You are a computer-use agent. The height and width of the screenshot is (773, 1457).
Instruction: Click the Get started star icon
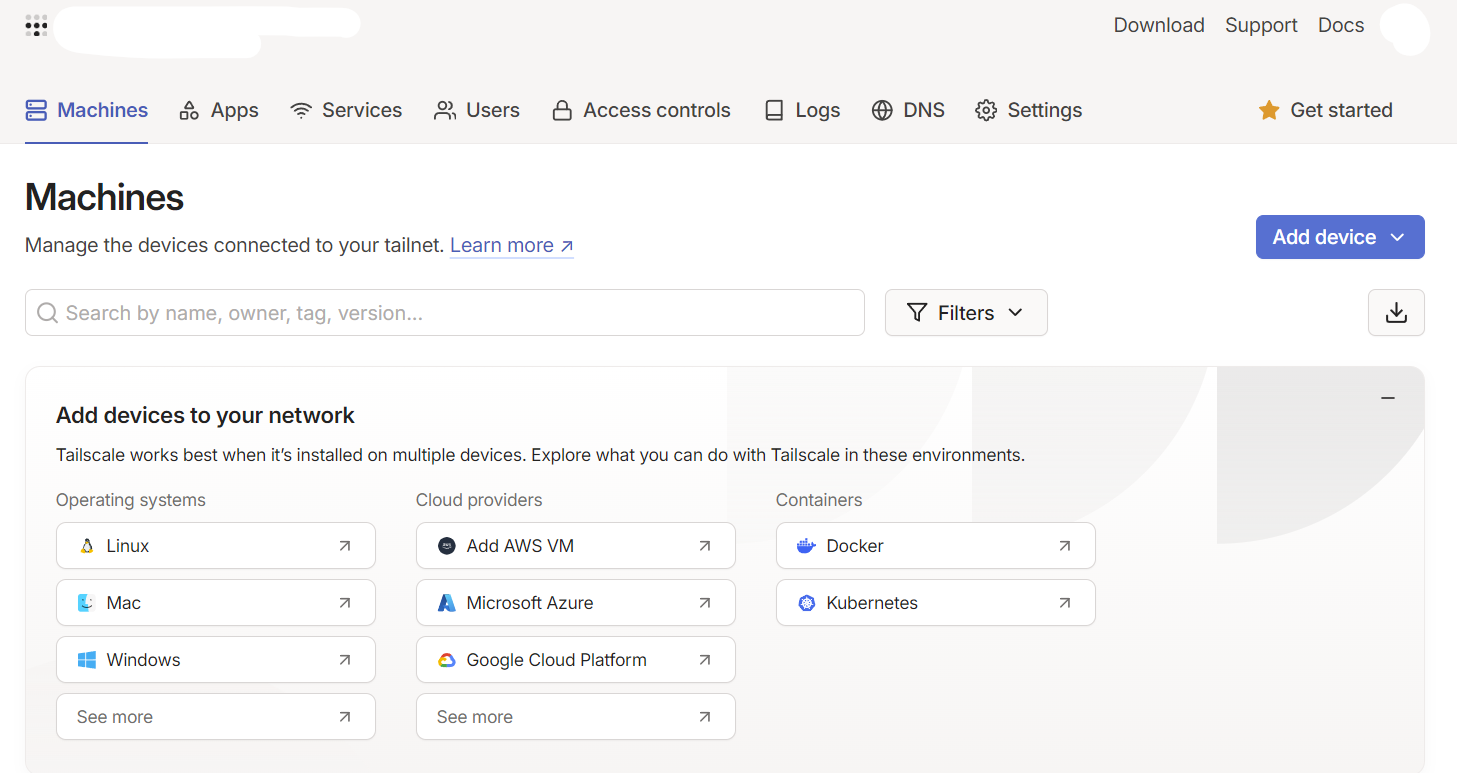click(1269, 110)
